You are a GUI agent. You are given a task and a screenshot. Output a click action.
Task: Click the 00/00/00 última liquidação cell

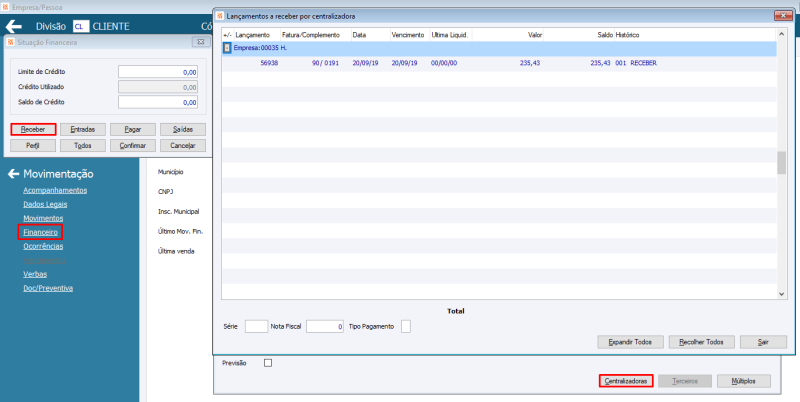[x=444, y=63]
